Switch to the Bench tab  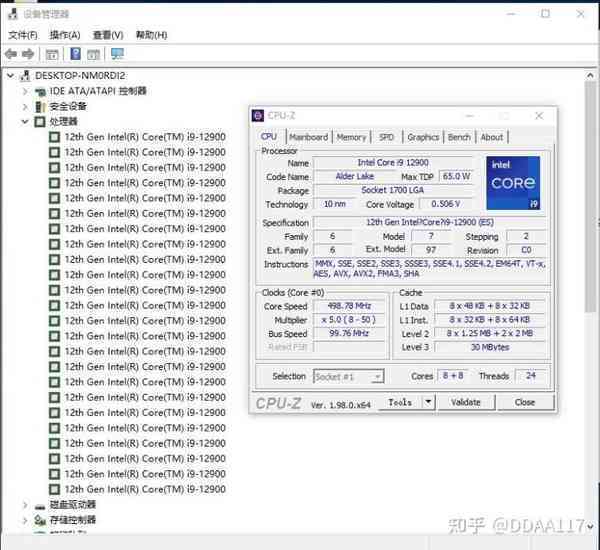point(459,137)
